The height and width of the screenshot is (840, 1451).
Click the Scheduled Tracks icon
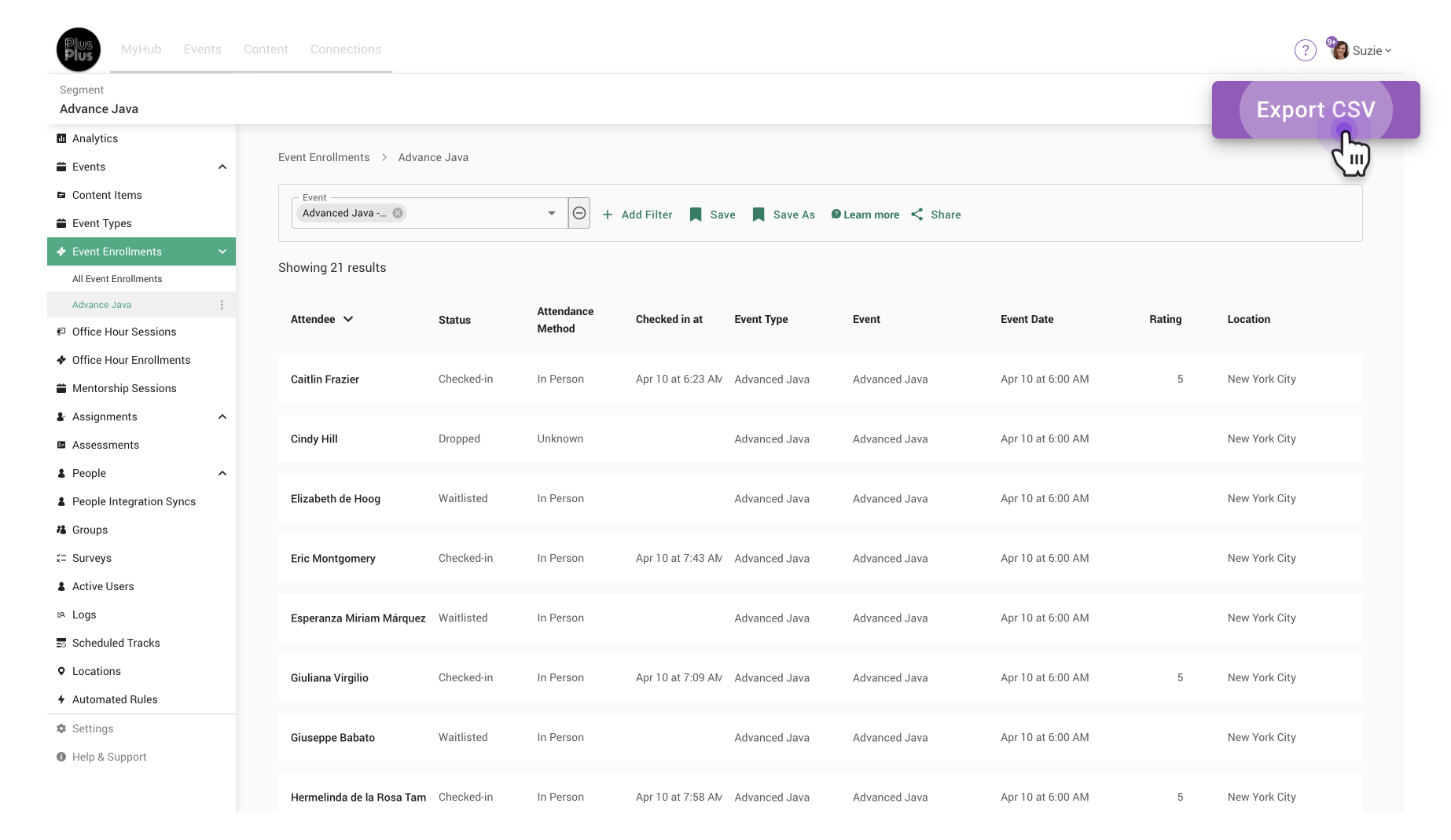point(61,643)
